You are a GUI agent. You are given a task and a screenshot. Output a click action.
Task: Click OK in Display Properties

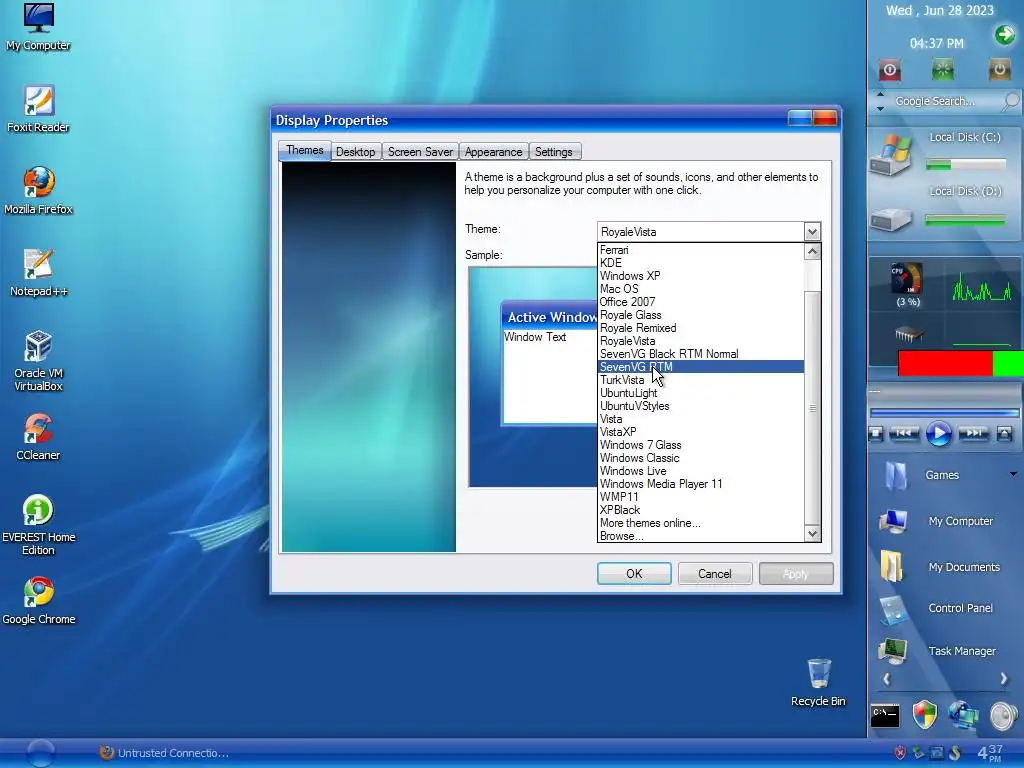[633, 573]
